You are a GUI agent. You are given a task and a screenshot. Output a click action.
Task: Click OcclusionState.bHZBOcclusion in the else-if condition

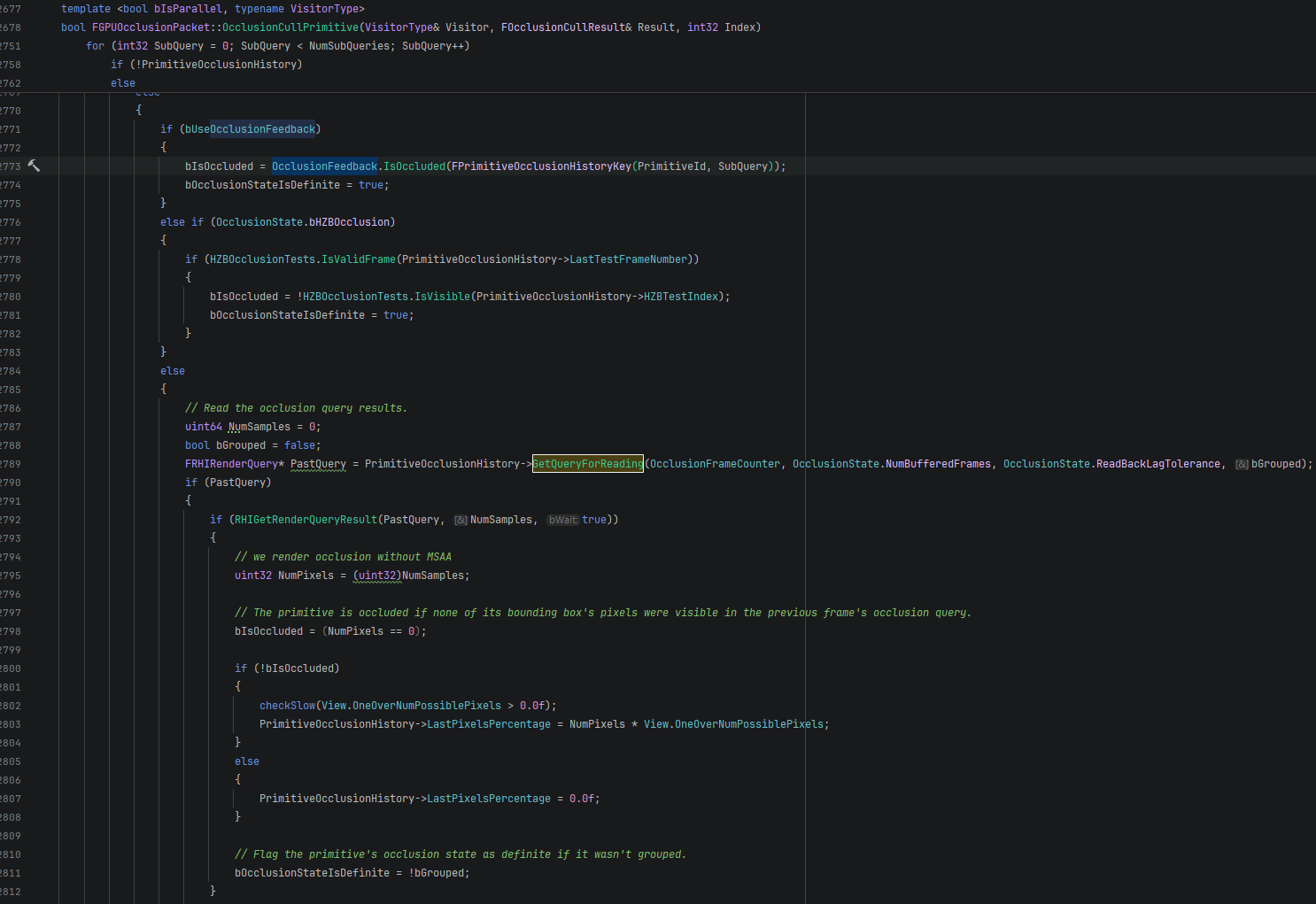click(303, 222)
